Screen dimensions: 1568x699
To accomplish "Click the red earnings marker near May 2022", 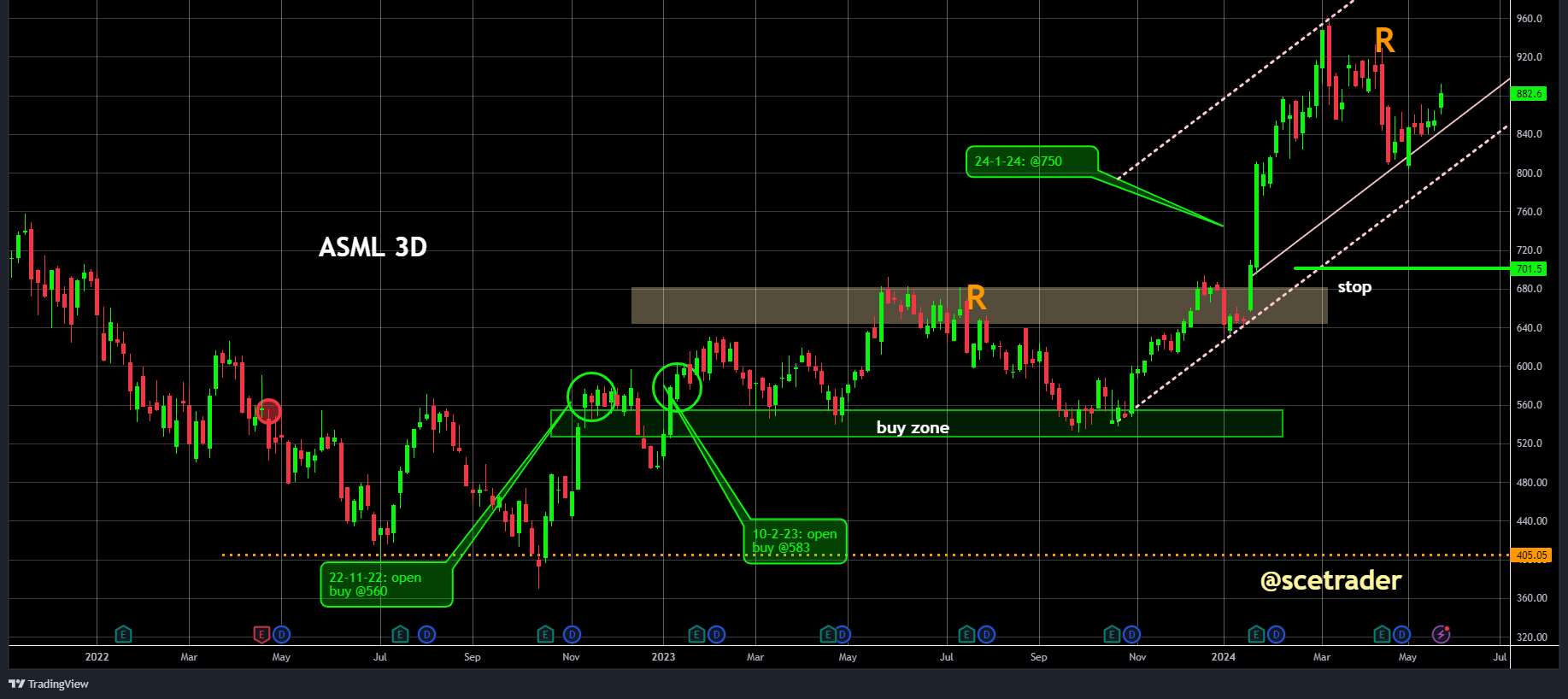I will click(261, 634).
